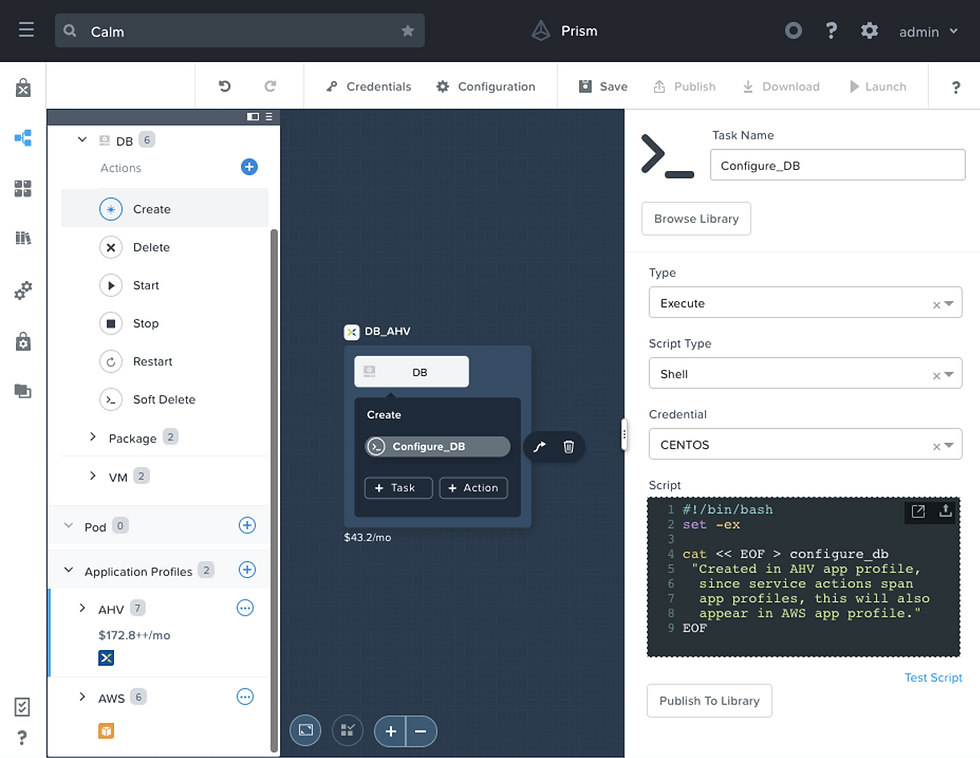Expand the AHV application profile

coord(82,607)
